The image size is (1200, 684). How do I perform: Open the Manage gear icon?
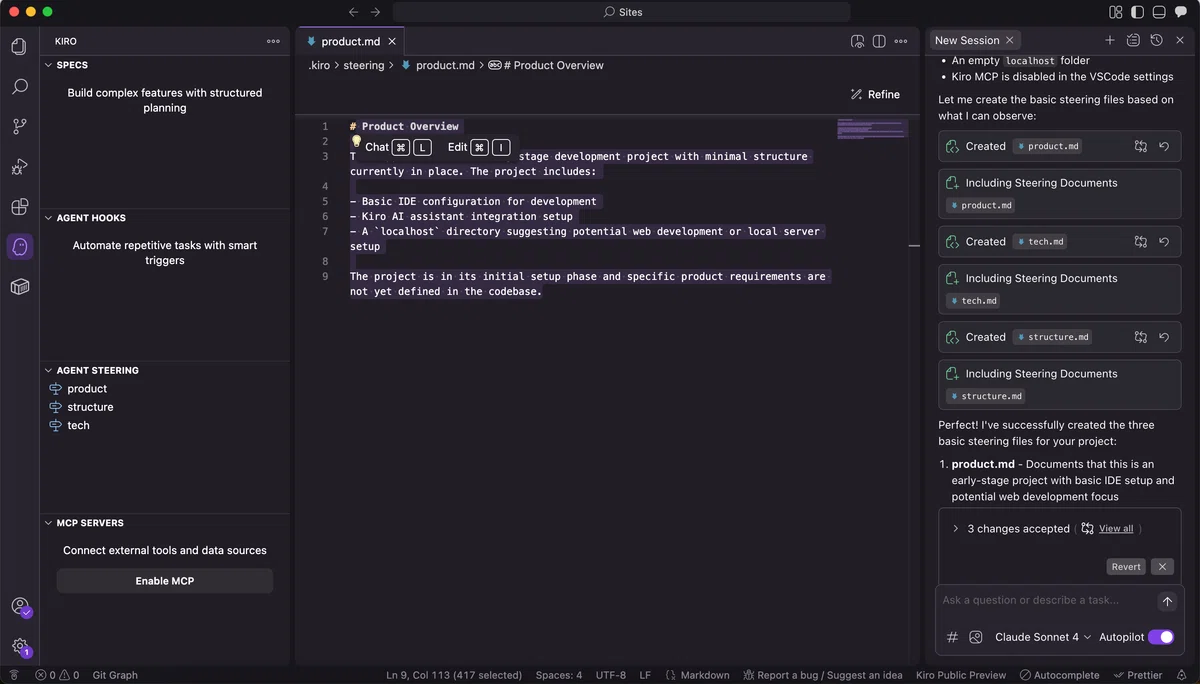pyautogui.click(x=19, y=647)
